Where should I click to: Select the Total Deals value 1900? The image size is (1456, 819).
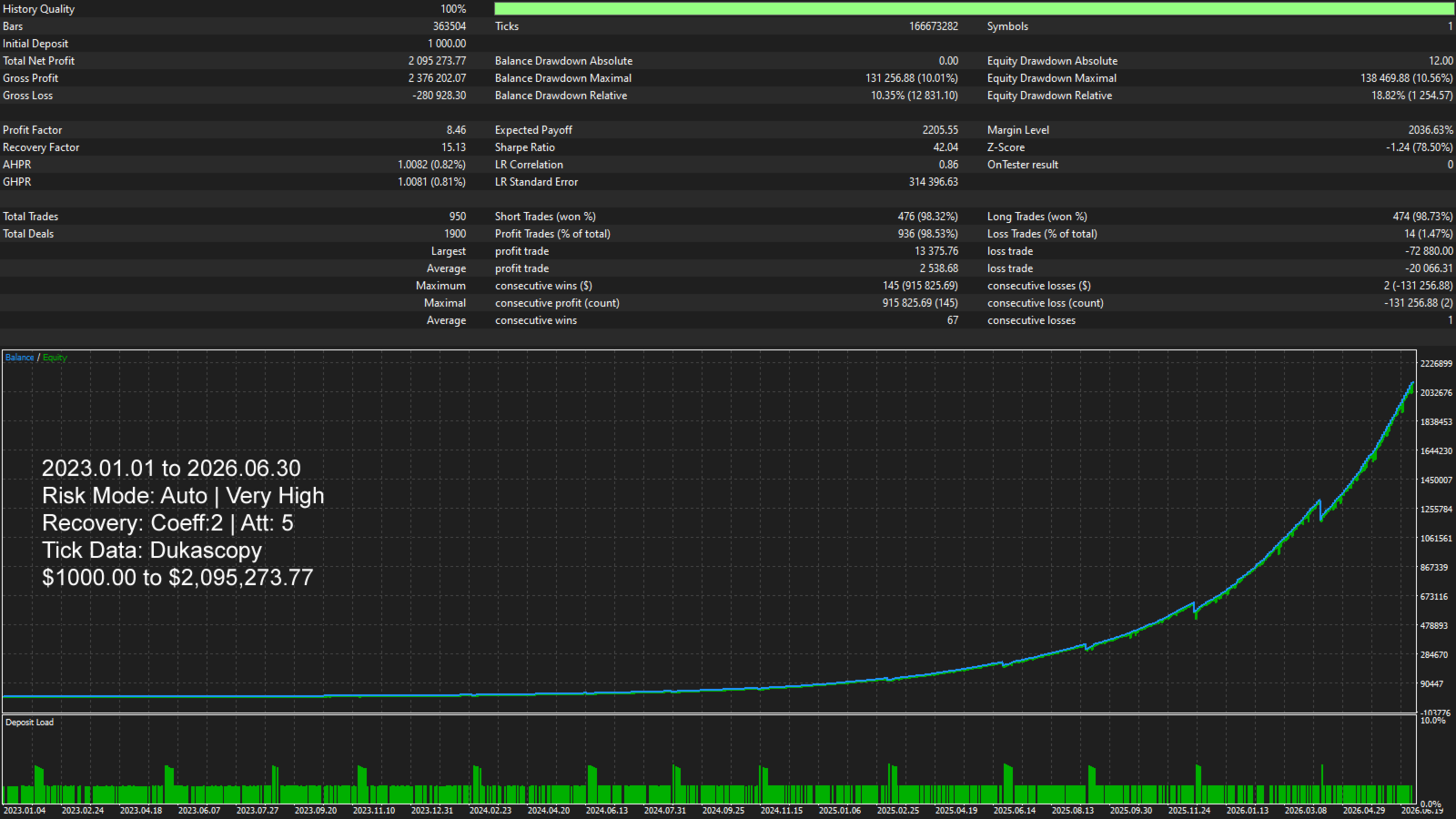coord(455,234)
